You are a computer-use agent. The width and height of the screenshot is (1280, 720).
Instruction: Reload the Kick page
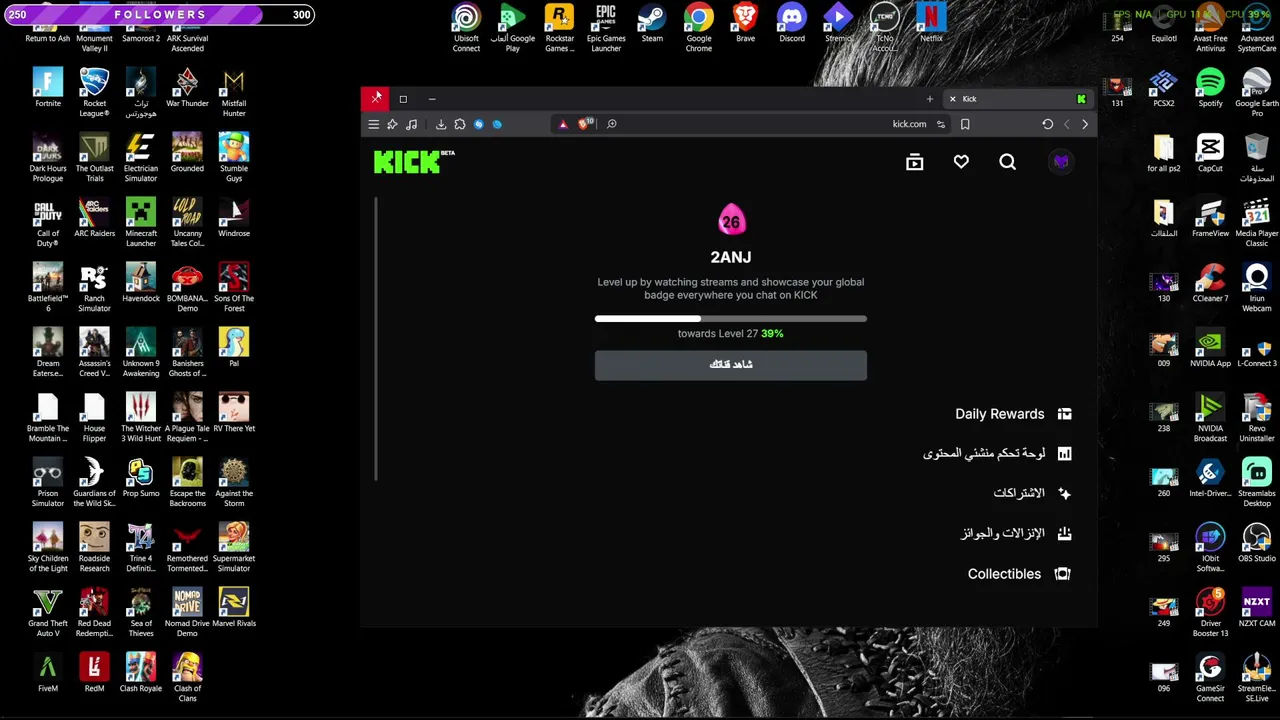[x=1047, y=124]
